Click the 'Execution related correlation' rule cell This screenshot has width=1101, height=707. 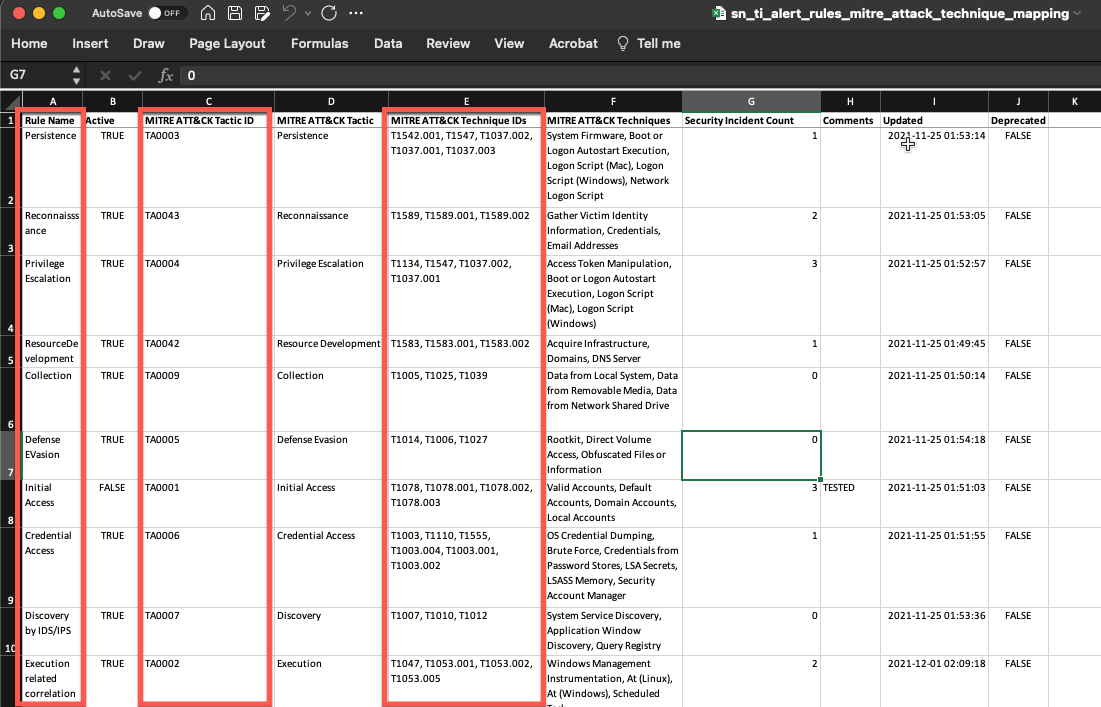coord(53,681)
